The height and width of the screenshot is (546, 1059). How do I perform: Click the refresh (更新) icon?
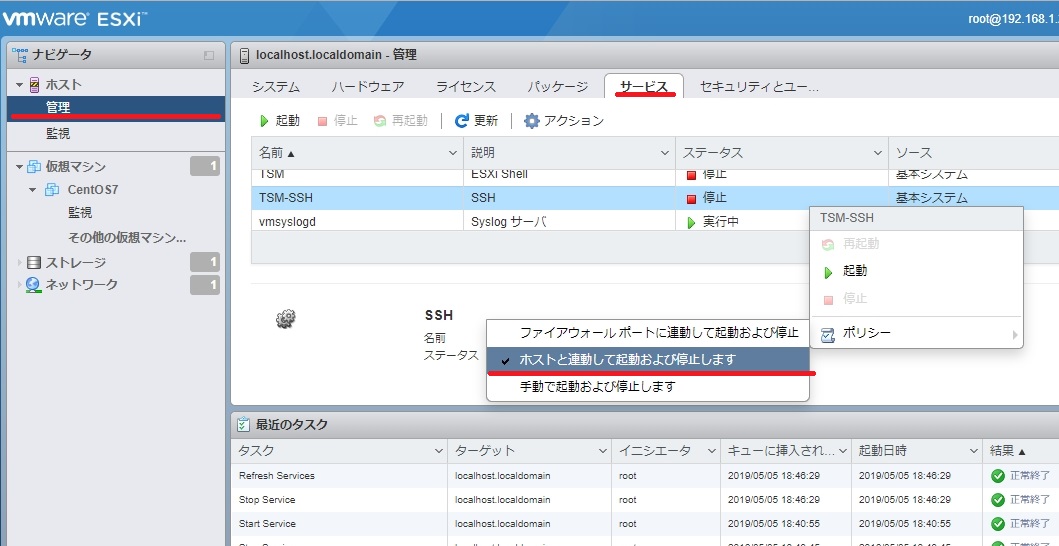pyautogui.click(x=462, y=121)
